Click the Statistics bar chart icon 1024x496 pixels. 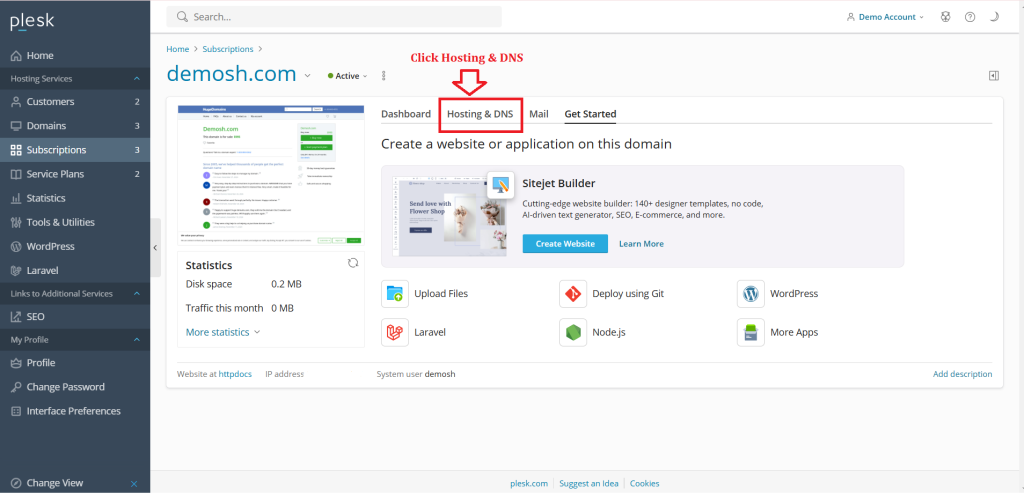(x=16, y=198)
